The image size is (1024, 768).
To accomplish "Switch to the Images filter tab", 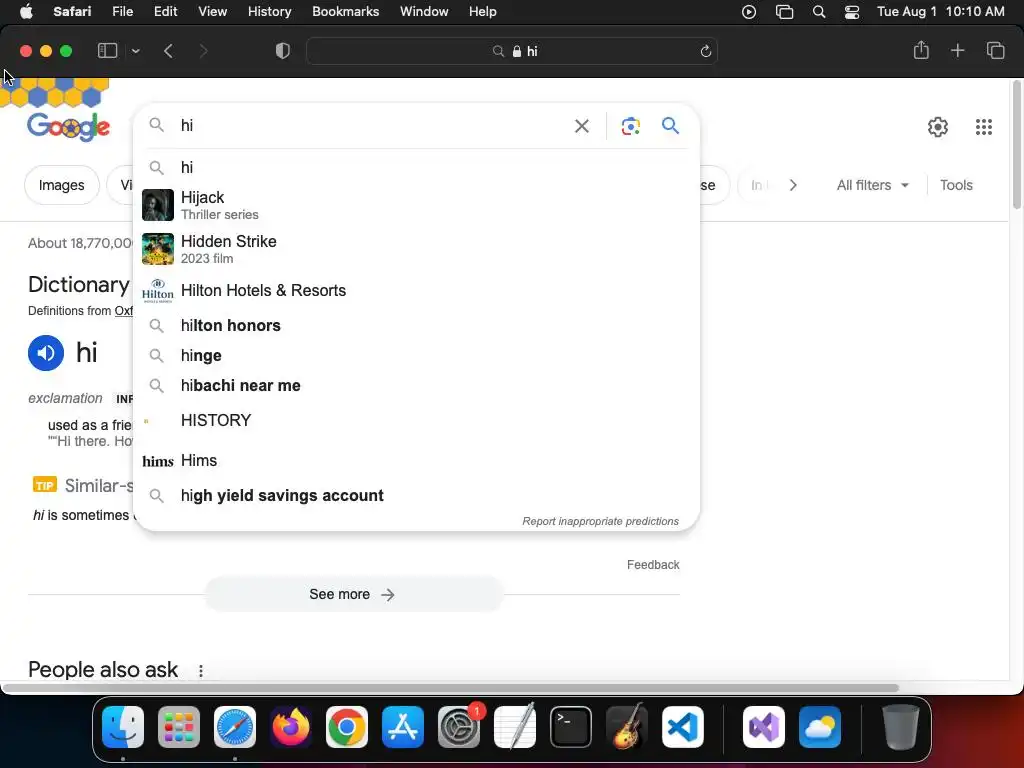I will tap(61, 185).
